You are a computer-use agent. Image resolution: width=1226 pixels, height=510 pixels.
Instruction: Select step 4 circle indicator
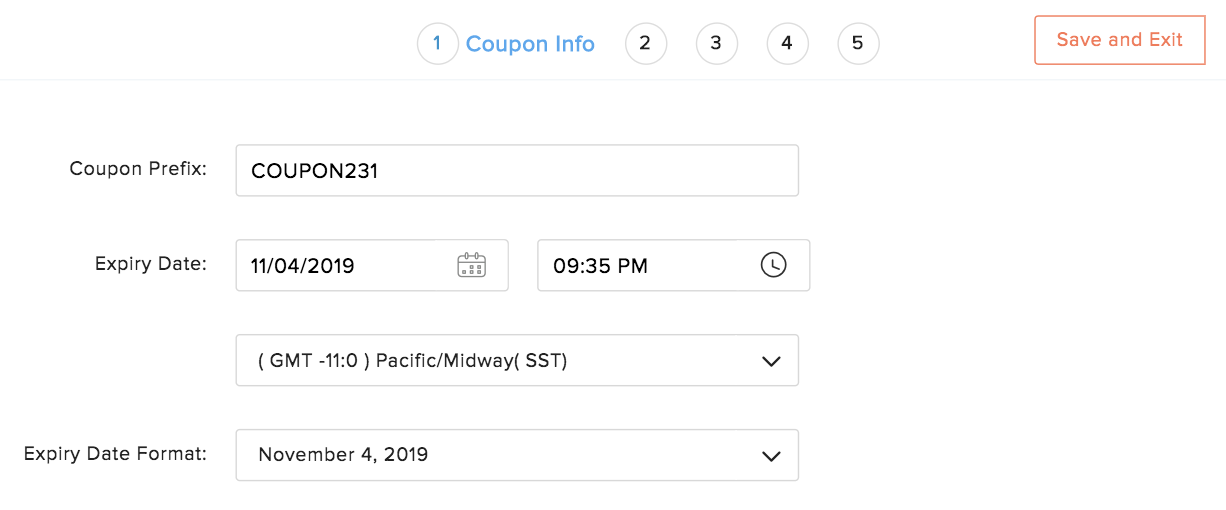point(787,43)
